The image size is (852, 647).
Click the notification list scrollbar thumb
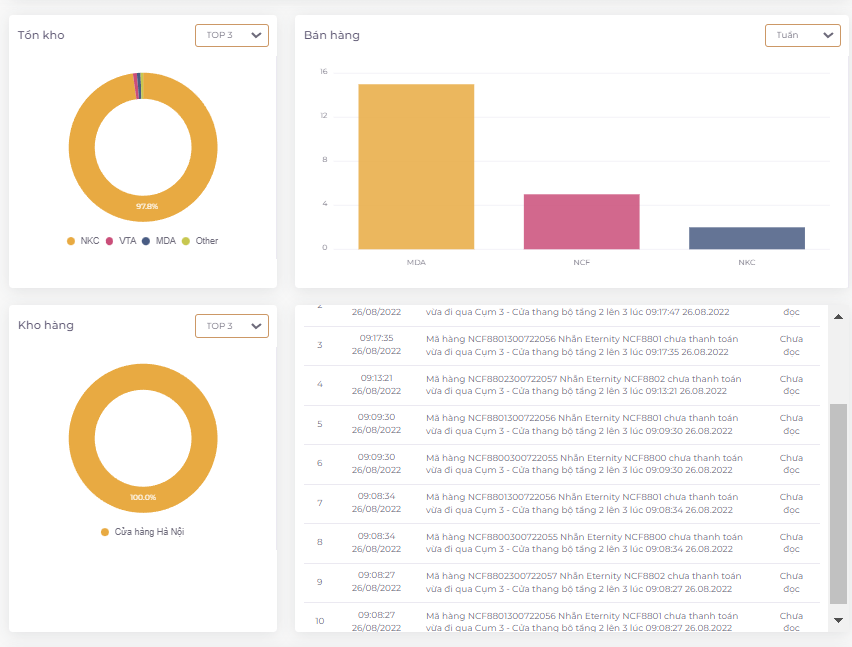pos(838,503)
